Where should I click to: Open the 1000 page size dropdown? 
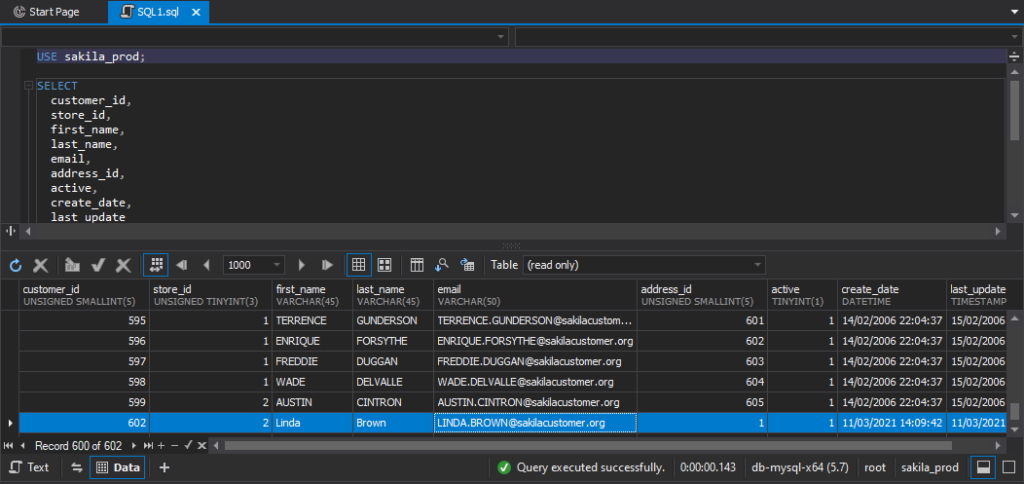click(x=276, y=265)
